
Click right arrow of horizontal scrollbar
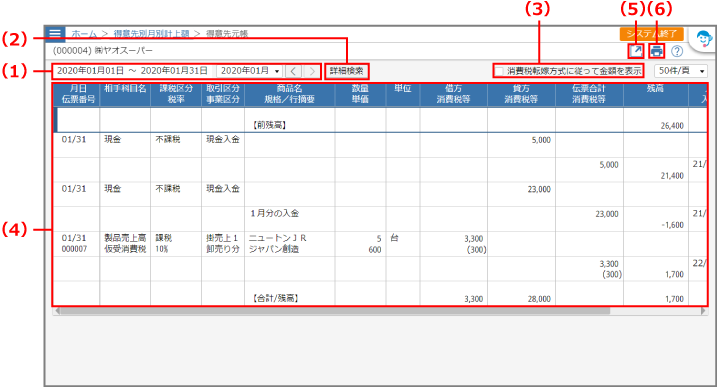(x=703, y=311)
